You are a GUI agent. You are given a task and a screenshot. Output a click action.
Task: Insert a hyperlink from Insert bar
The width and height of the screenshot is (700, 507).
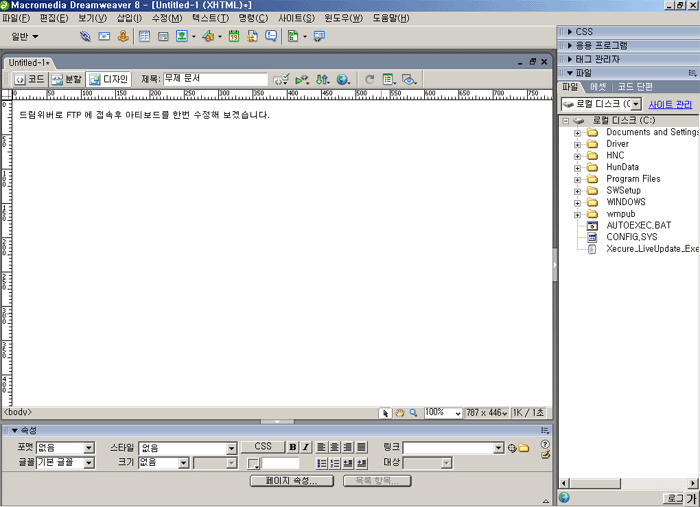click(85, 37)
